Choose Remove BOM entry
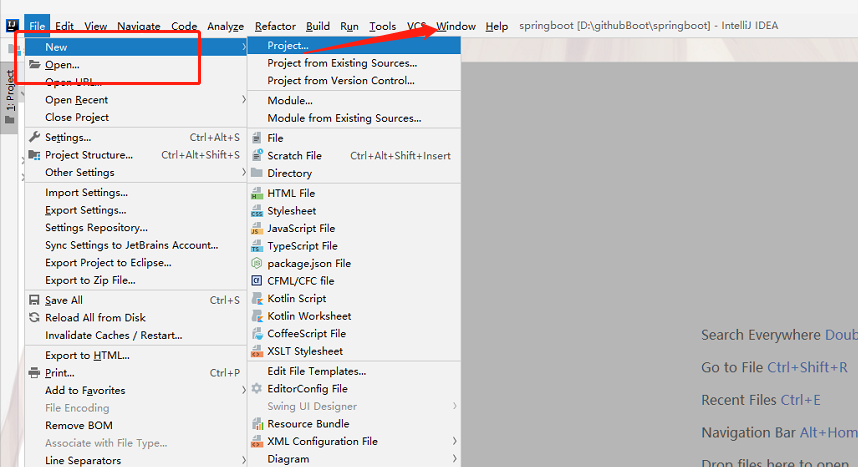 coord(136,425)
